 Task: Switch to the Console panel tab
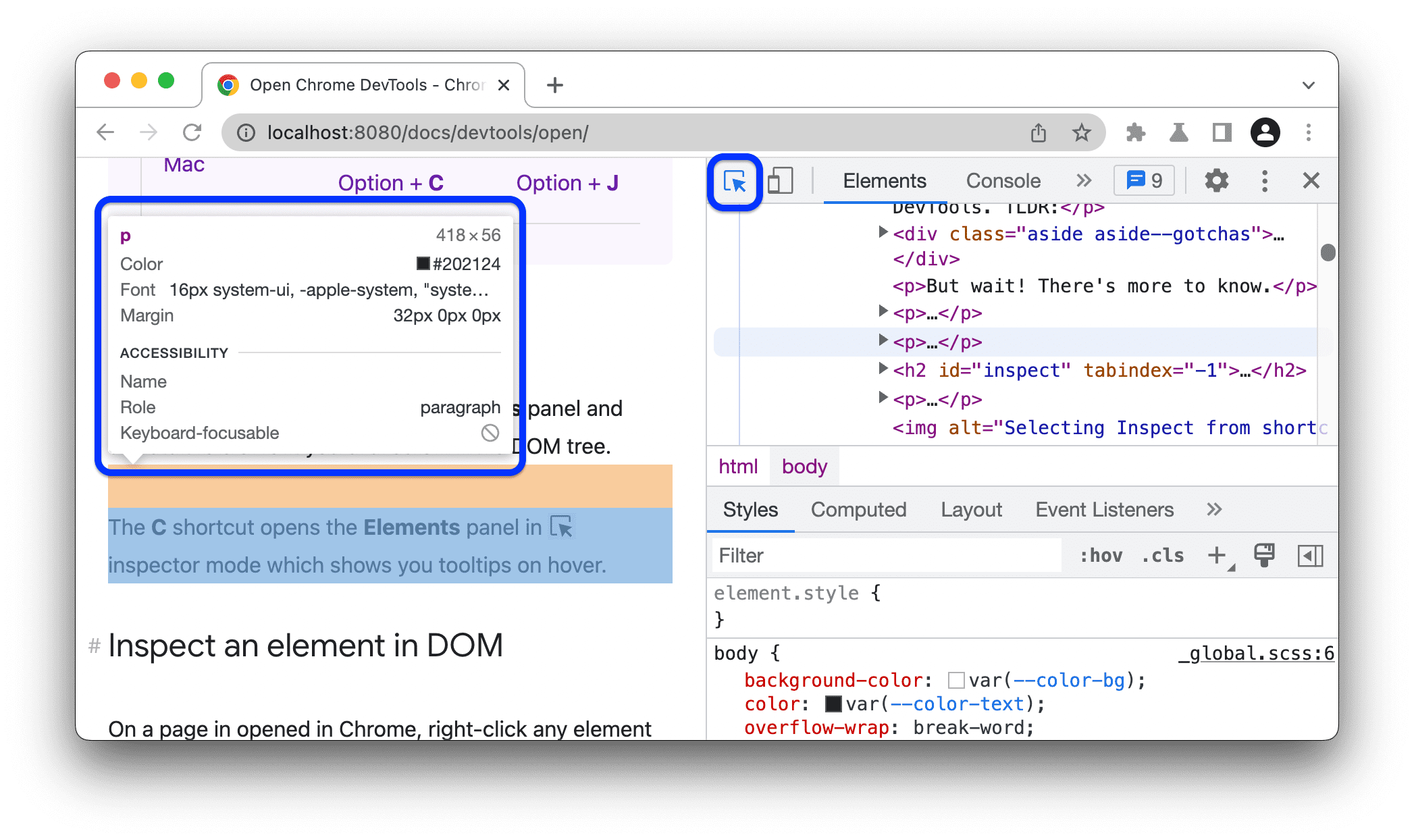click(x=1003, y=181)
